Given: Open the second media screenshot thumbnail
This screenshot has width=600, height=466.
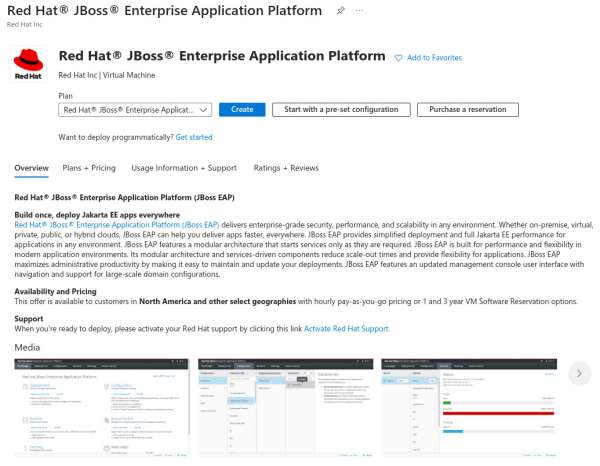Looking at the screenshot, I should (x=285, y=404).
